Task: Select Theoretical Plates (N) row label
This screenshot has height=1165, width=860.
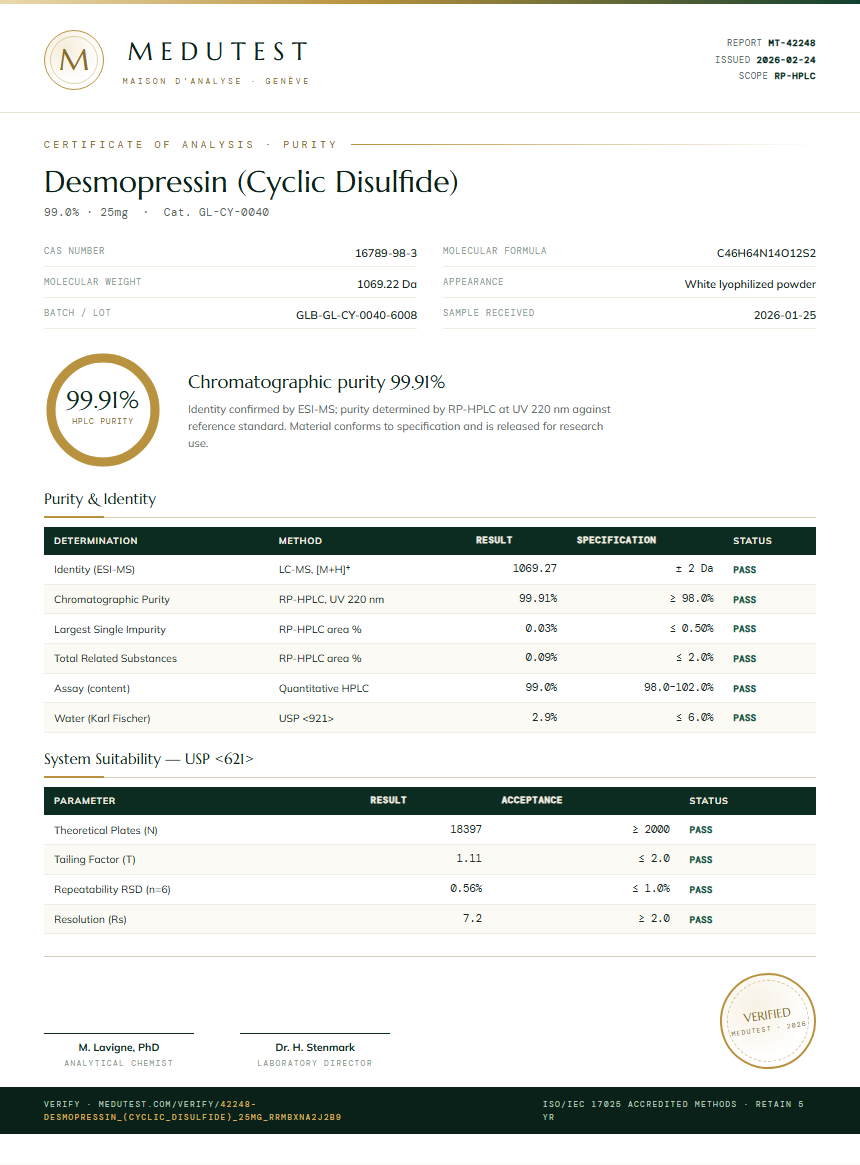Action: click(x=106, y=831)
